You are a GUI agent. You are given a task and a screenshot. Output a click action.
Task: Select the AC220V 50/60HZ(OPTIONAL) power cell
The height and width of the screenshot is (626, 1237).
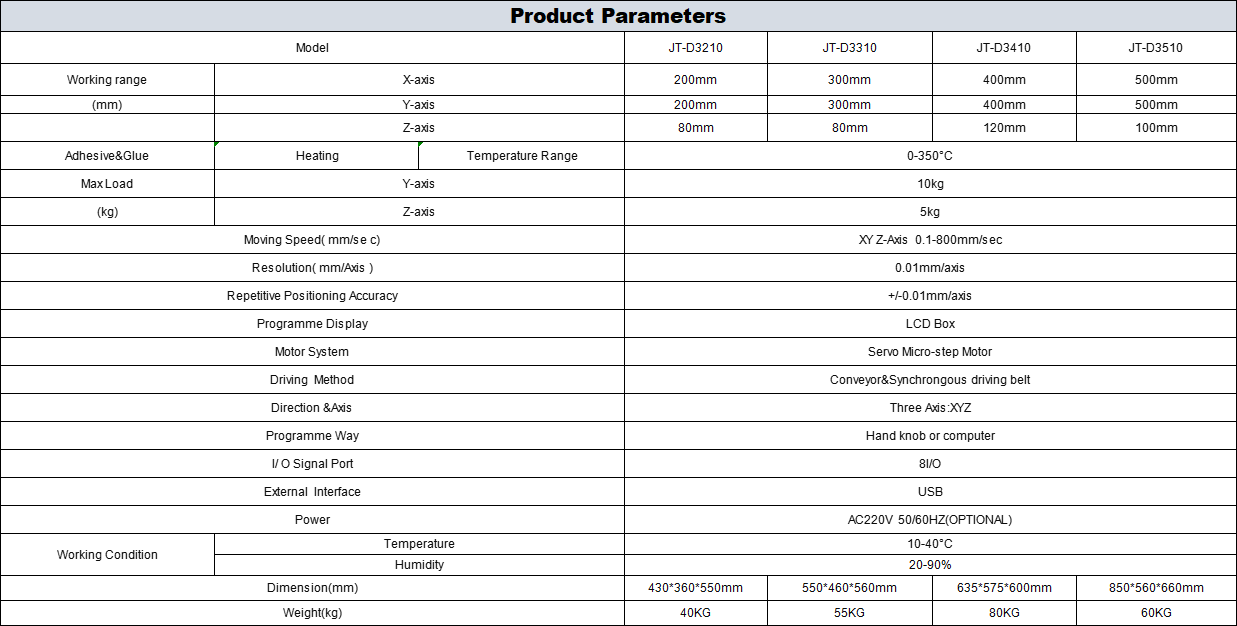point(930,520)
